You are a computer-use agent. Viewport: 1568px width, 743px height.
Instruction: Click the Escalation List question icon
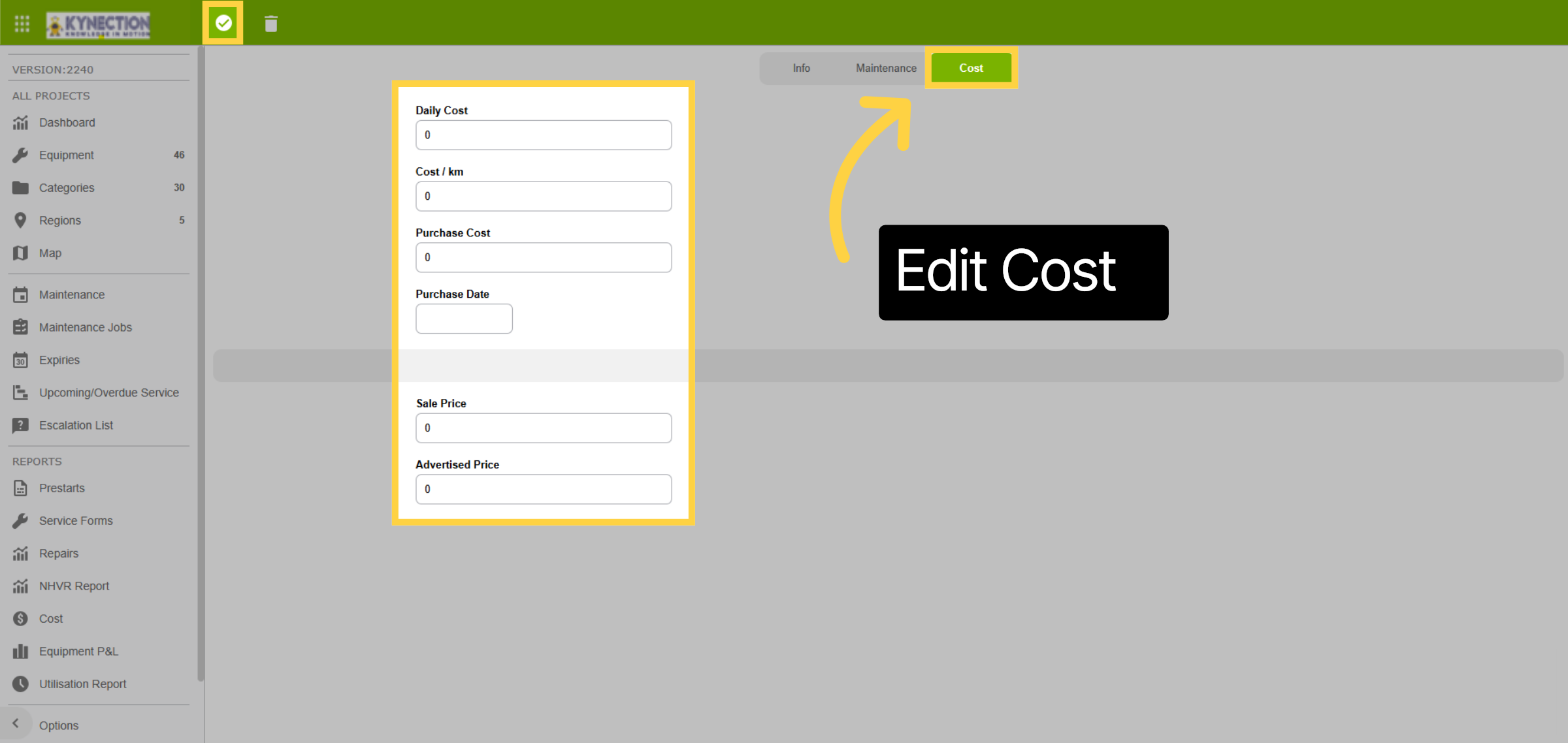(x=21, y=426)
